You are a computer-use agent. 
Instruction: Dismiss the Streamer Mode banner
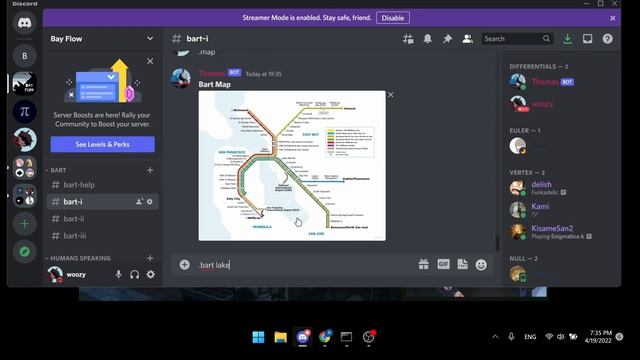pyautogui.click(x=612, y=18)
